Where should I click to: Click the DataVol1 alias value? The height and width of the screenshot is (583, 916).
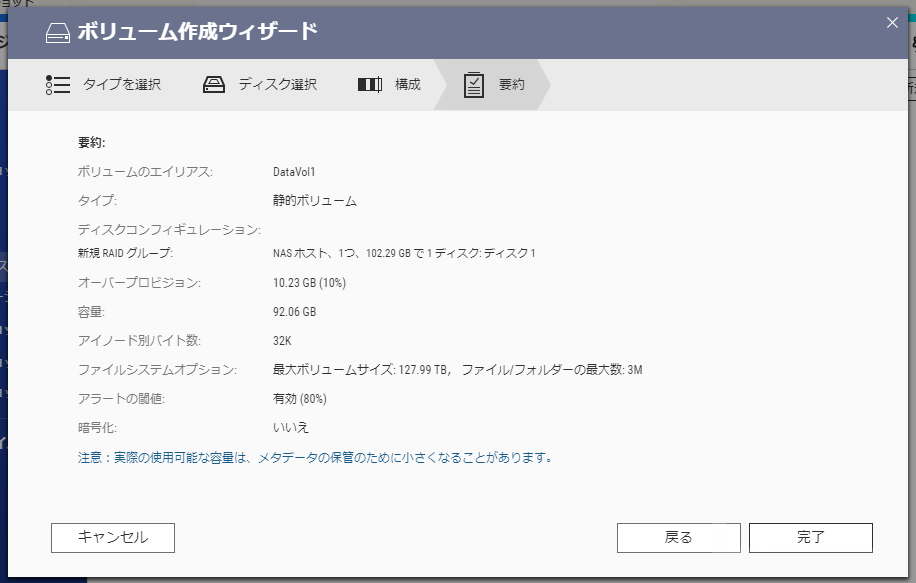[294, 172]
